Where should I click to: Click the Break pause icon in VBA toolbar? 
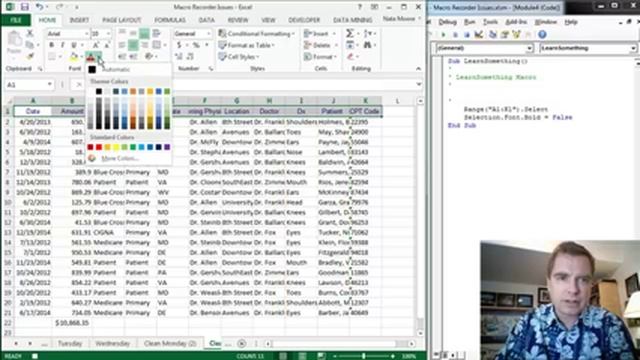click(x=455, y=35)
